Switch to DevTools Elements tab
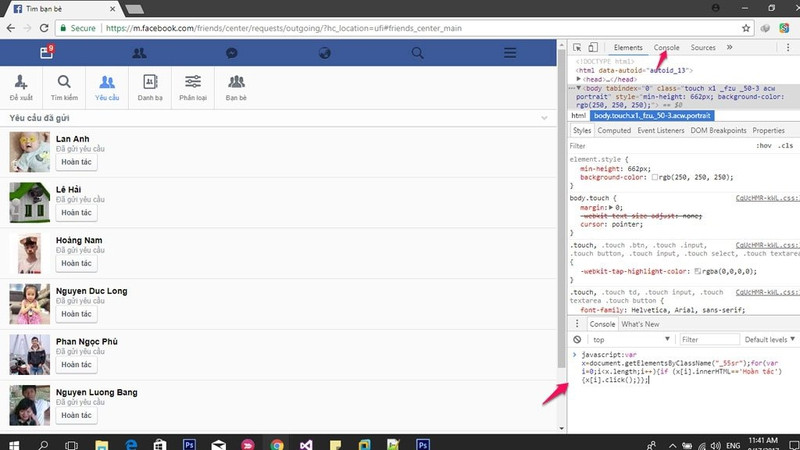The width and height of the screenshot is (800, 450). (628, 47)
